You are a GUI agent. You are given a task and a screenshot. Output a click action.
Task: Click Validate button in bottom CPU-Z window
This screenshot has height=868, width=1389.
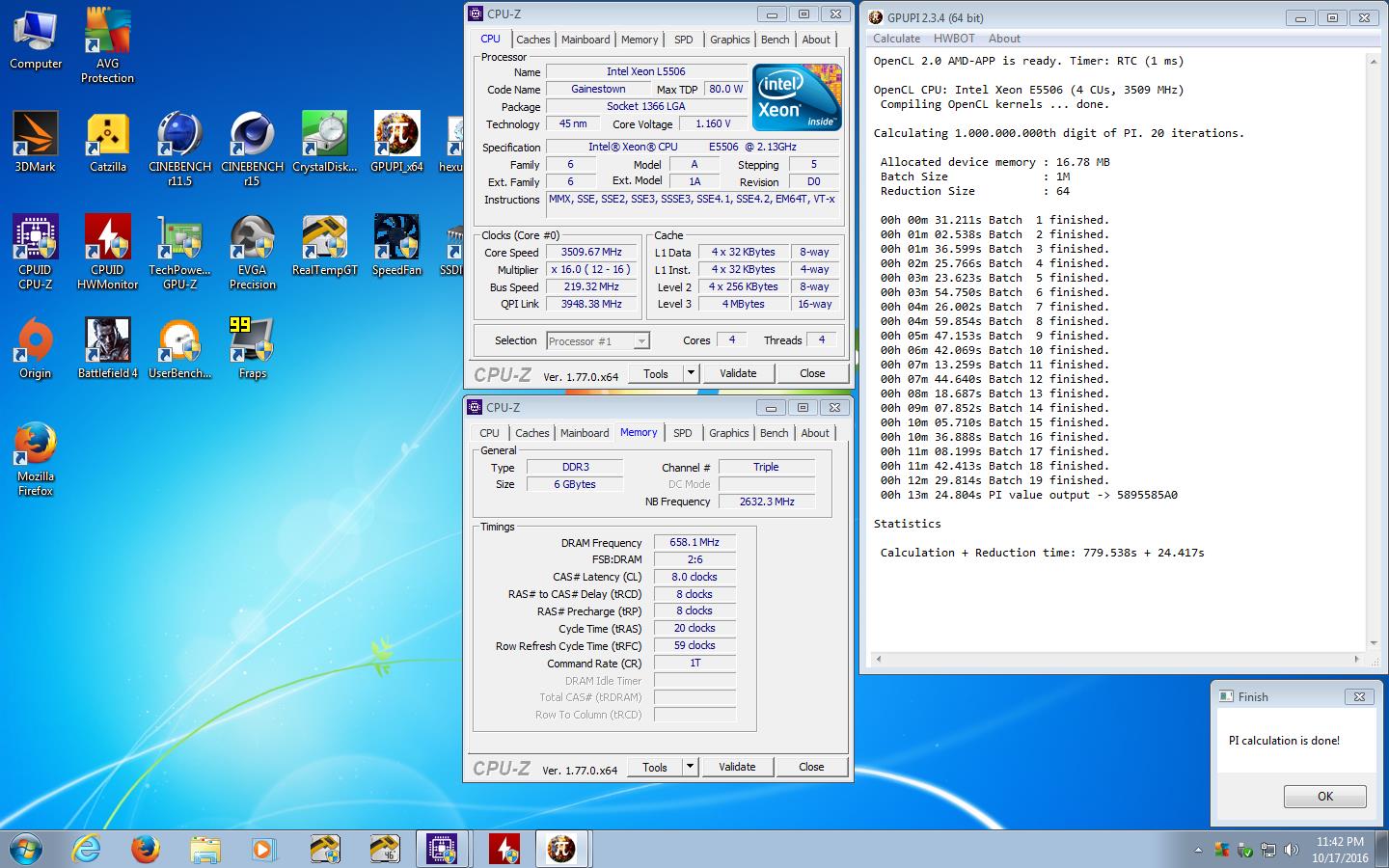click(737, 767)
